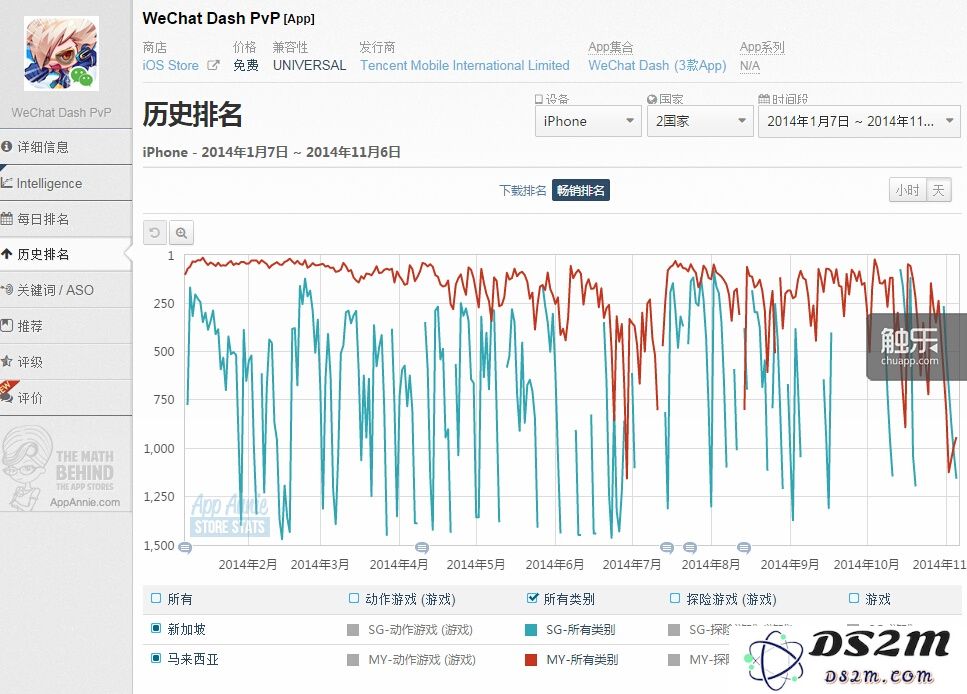The width and height of the screenshot is (967, 694).
Task: Open the iOS Store link
Action: tap(170, 65)
